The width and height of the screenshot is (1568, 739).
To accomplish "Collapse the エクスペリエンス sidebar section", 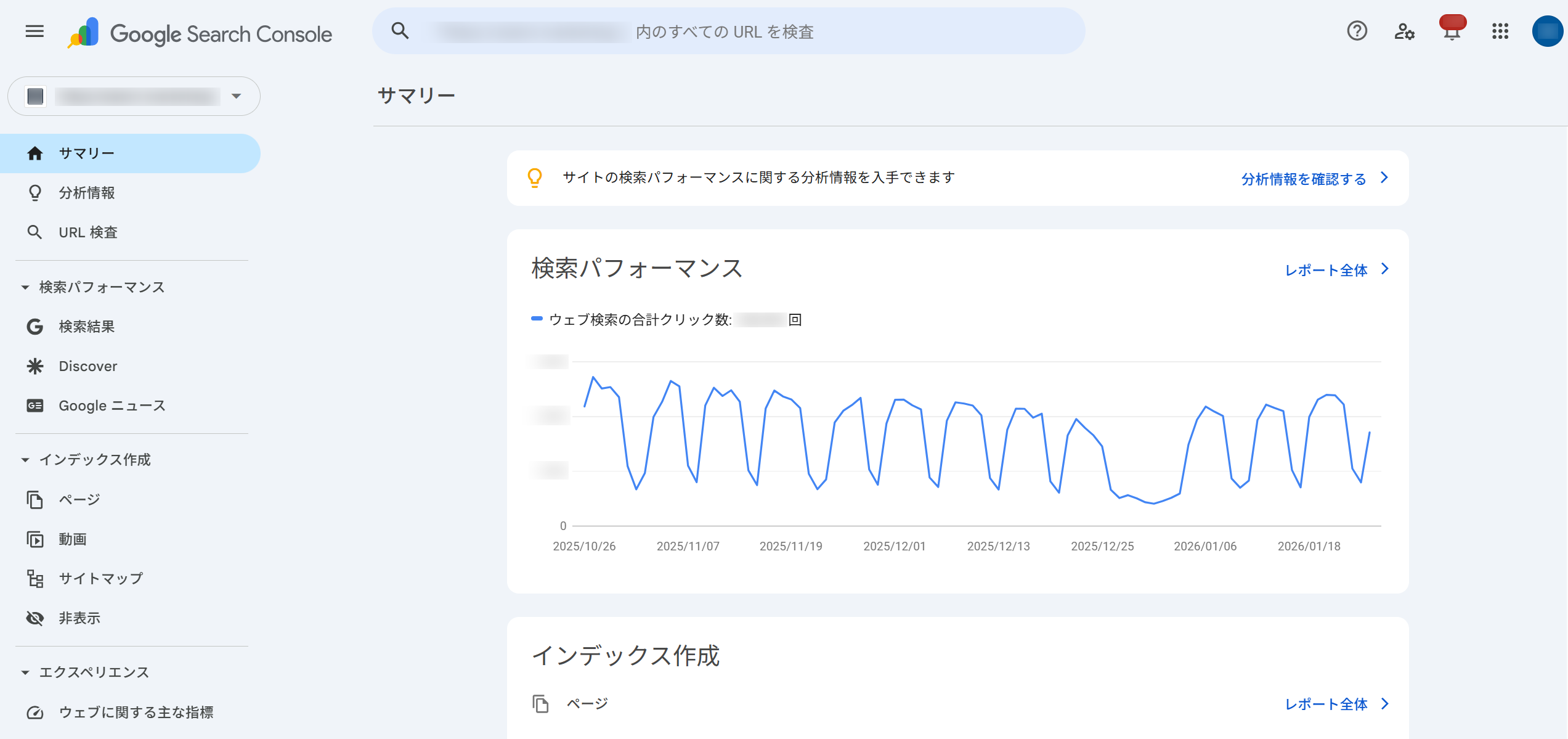I will tap(25, 672).
